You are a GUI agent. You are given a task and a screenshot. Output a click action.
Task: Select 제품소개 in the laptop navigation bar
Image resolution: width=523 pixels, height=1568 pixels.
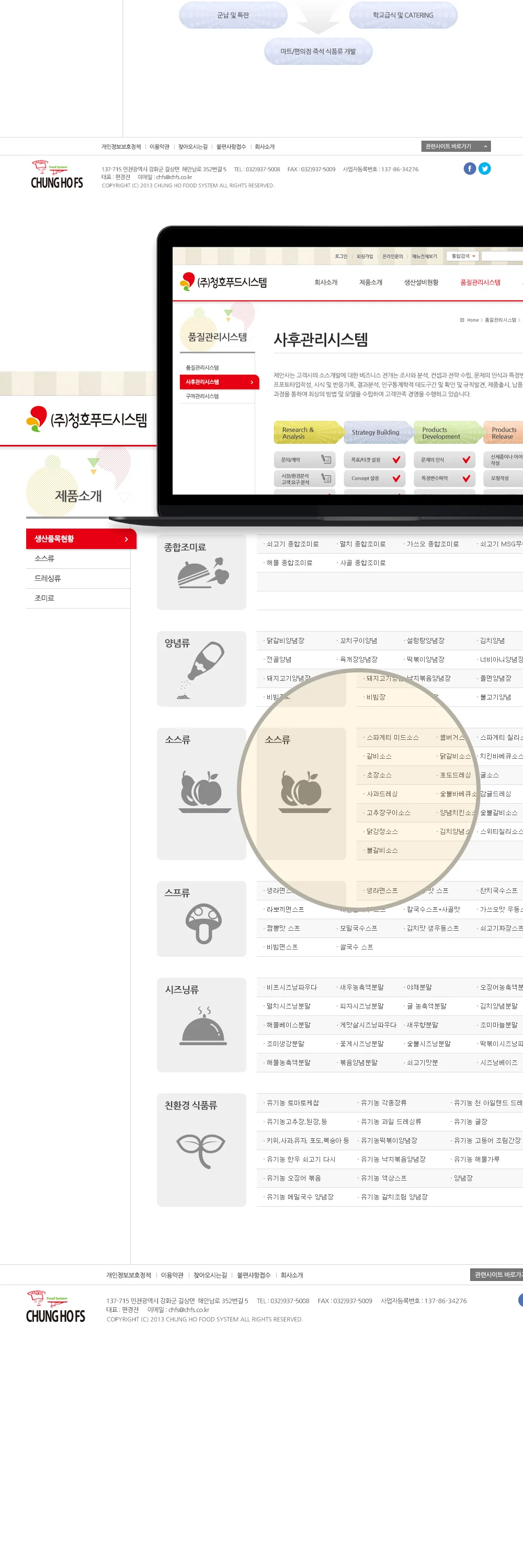click(371, 282)
